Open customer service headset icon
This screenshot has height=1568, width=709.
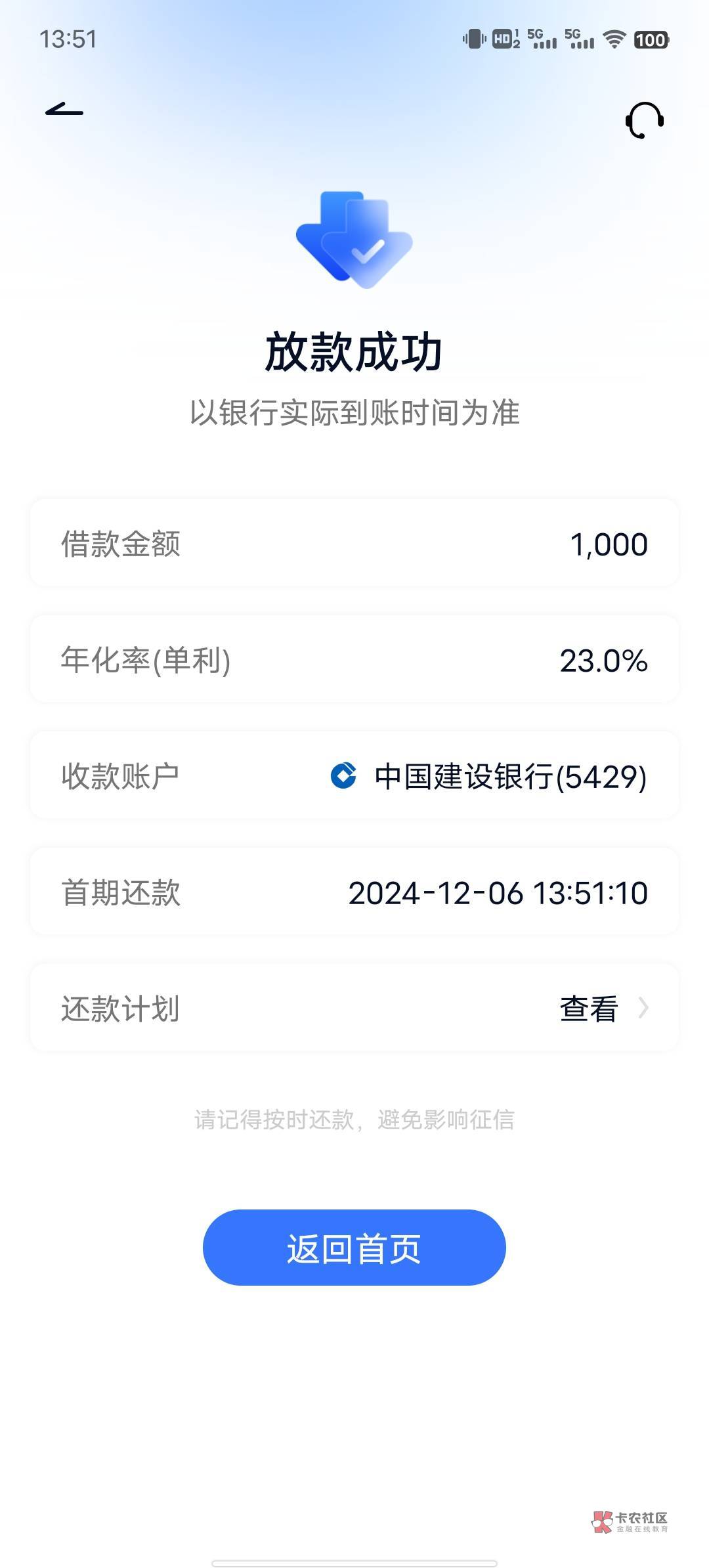[644, 120]
